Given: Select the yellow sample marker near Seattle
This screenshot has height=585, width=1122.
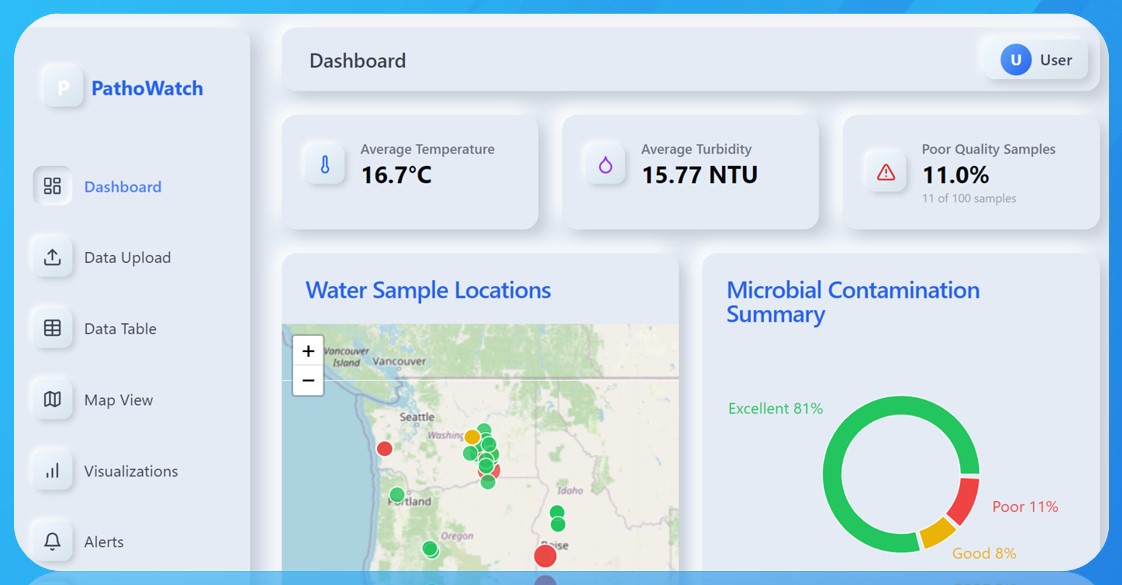Looking at the screenshot, I should point(470,437).
